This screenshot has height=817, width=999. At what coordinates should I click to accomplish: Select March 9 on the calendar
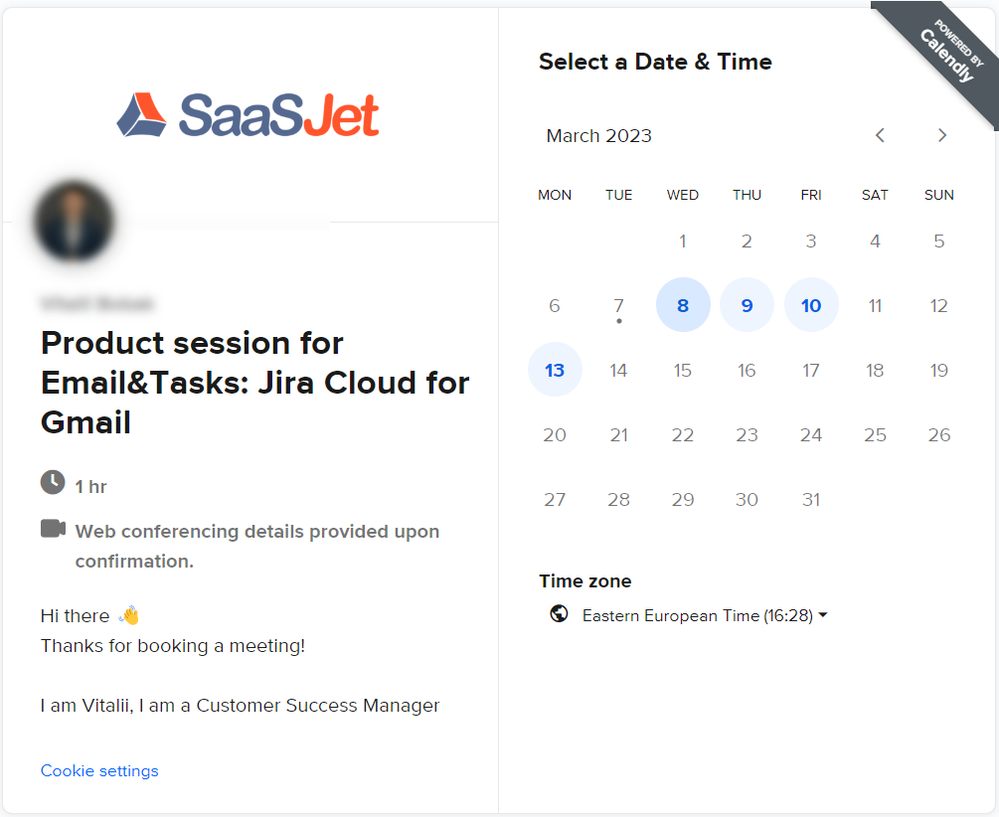747,305
